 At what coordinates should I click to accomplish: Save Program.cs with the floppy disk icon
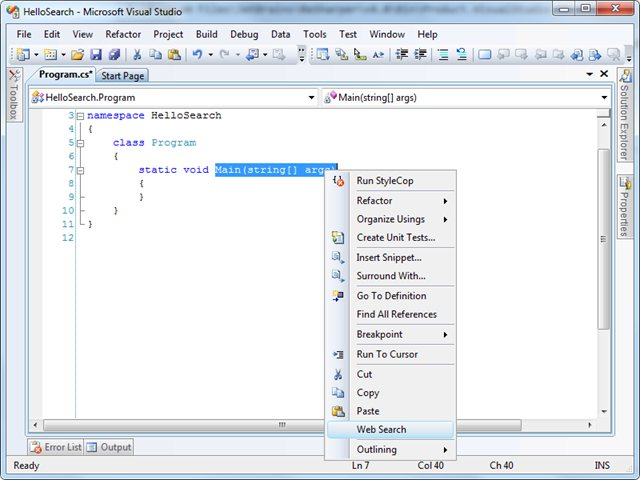(96, 54)
